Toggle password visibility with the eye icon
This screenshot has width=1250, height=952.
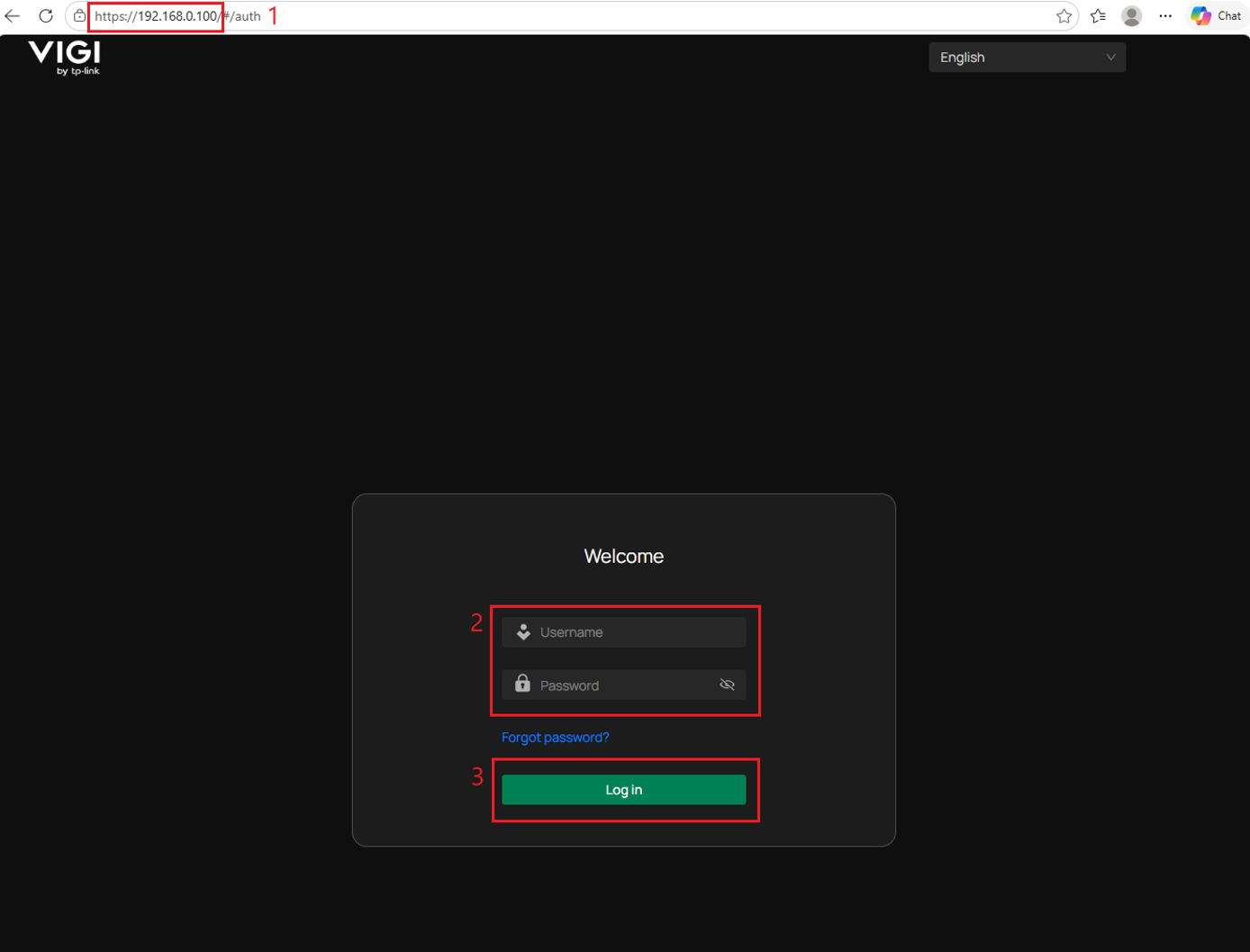727,685
